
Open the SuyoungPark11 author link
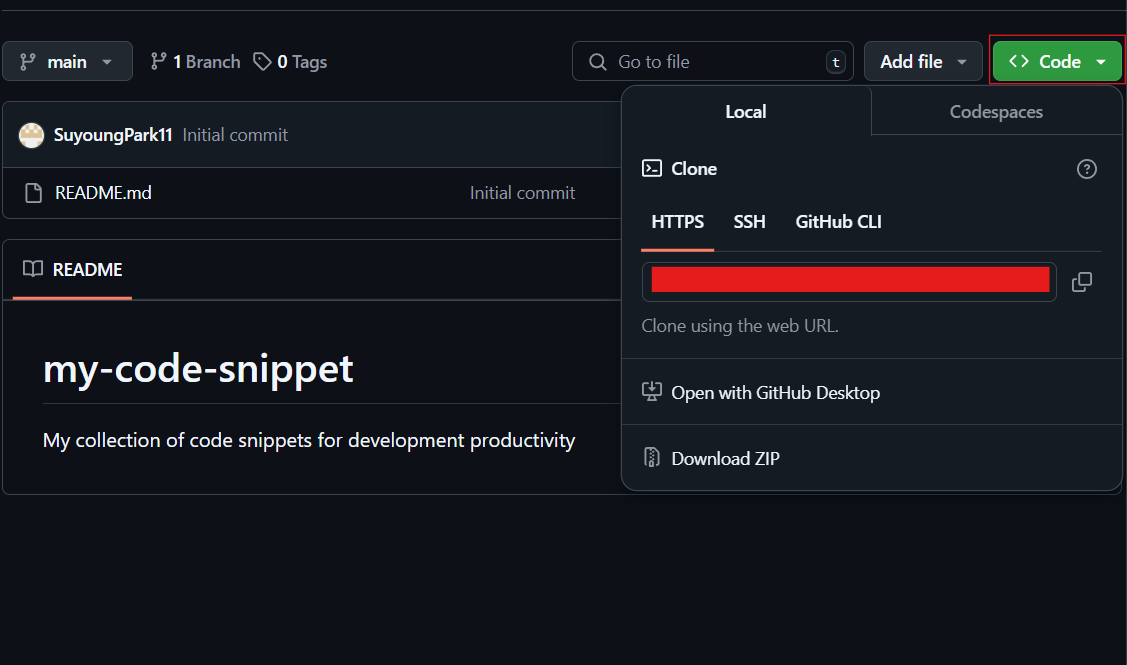113,135
